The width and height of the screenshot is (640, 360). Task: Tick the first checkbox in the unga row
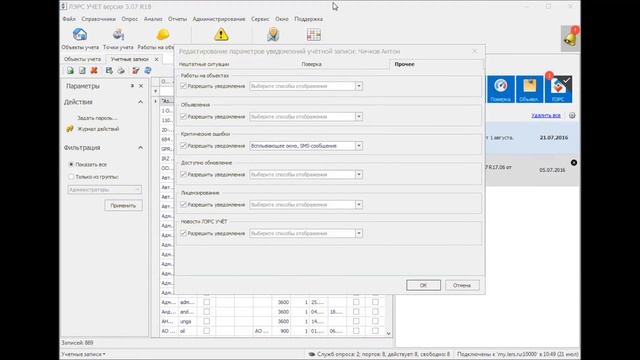coord(207,321)
